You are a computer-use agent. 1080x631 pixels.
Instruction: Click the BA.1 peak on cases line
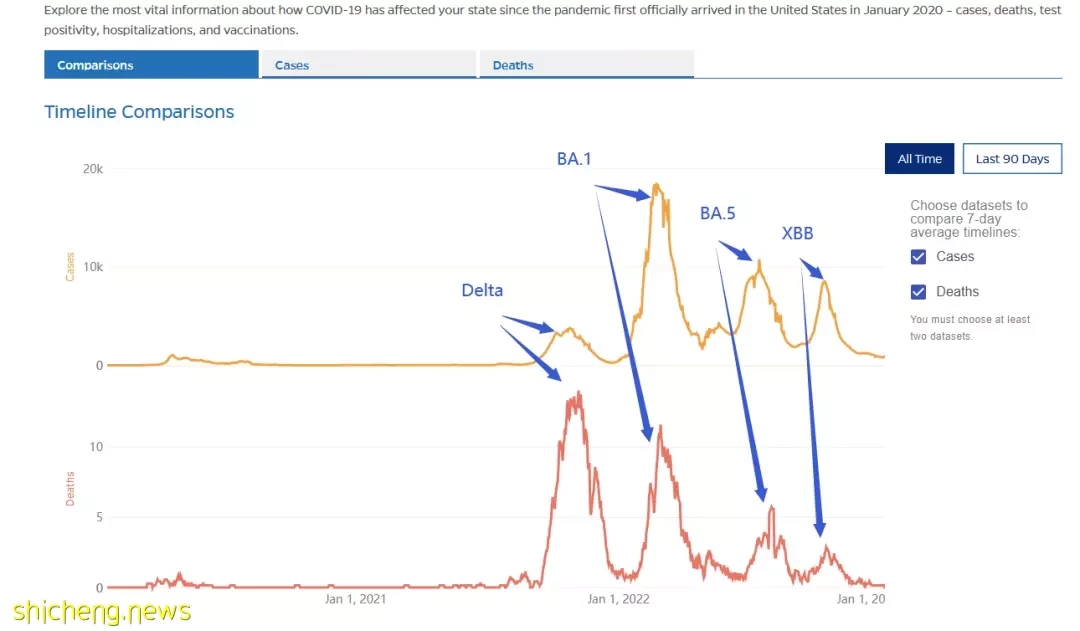point(656,186)
